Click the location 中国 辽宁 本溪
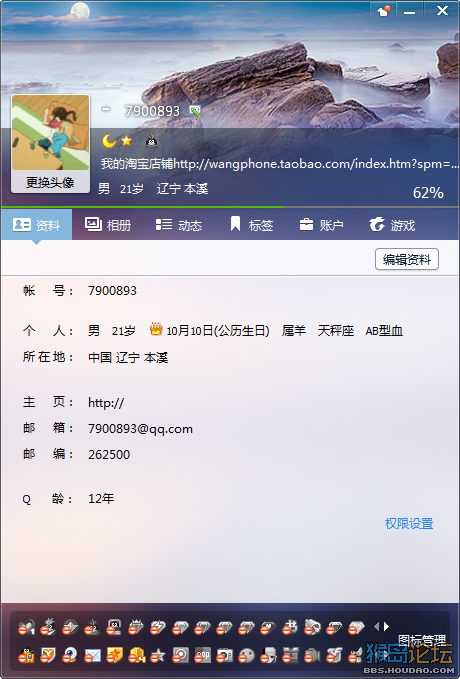460x679 pixels. tap(128, 357)
